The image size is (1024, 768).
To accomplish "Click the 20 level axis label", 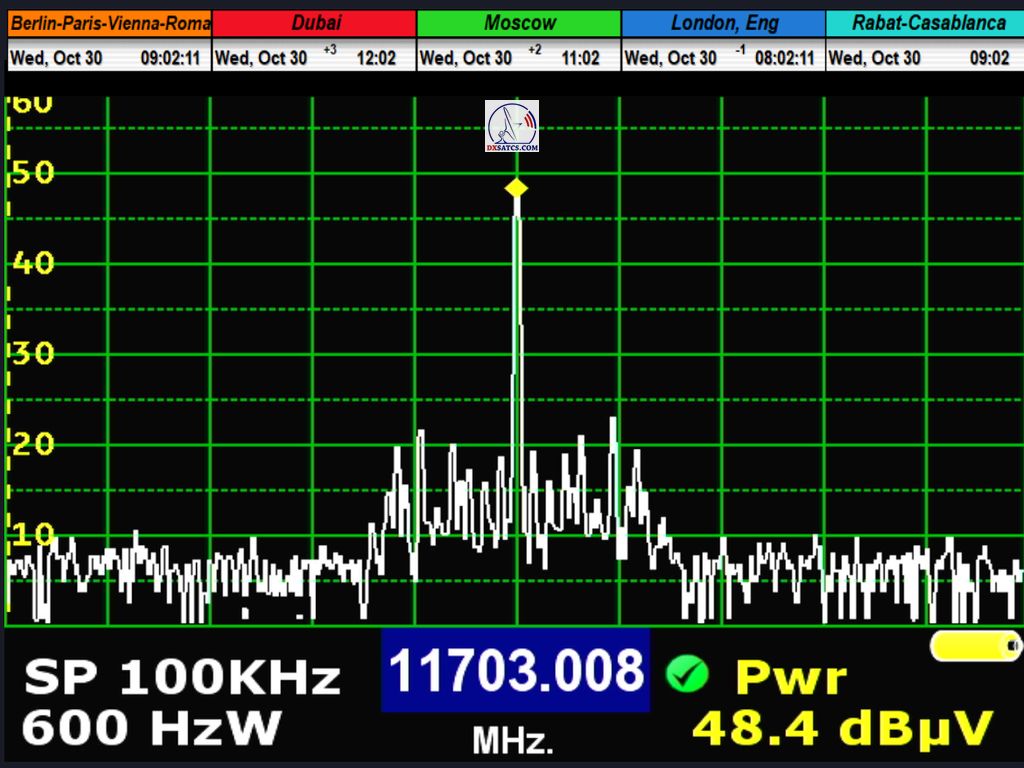I will 33,444.
